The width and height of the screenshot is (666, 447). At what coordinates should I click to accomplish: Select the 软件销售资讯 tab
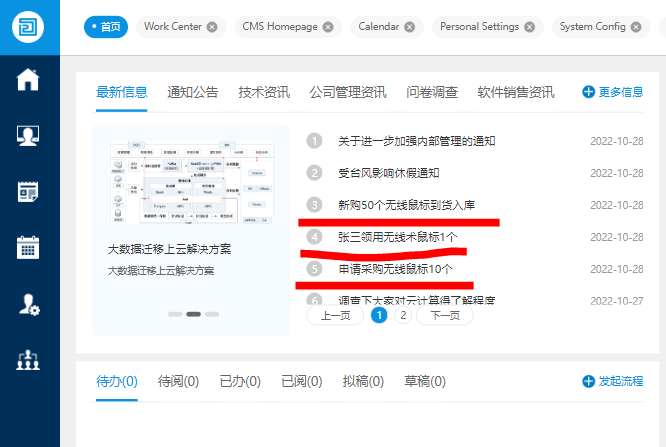click(516, 92)
